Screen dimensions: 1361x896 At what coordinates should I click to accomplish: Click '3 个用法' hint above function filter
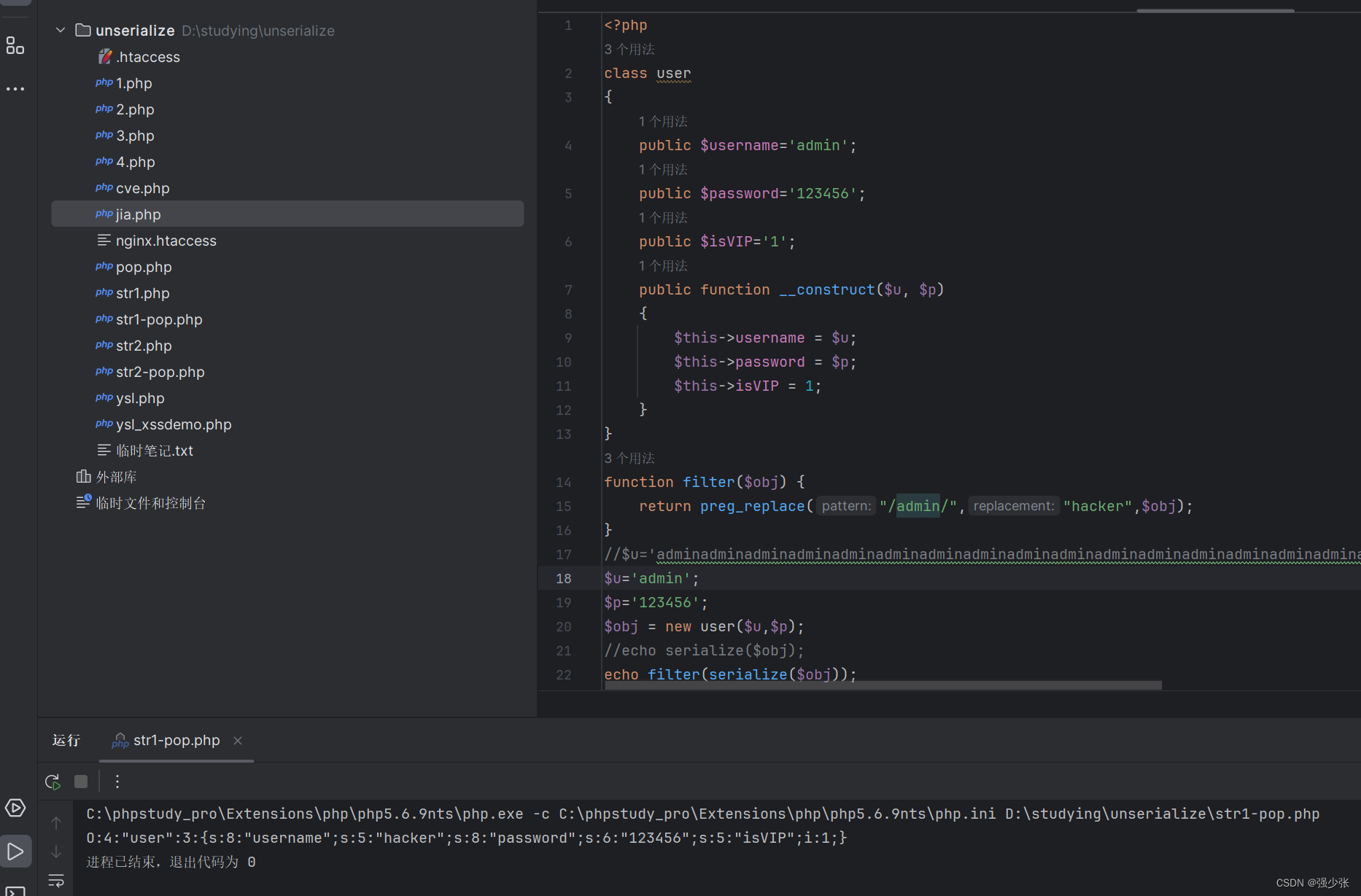[x=629, y=458]
